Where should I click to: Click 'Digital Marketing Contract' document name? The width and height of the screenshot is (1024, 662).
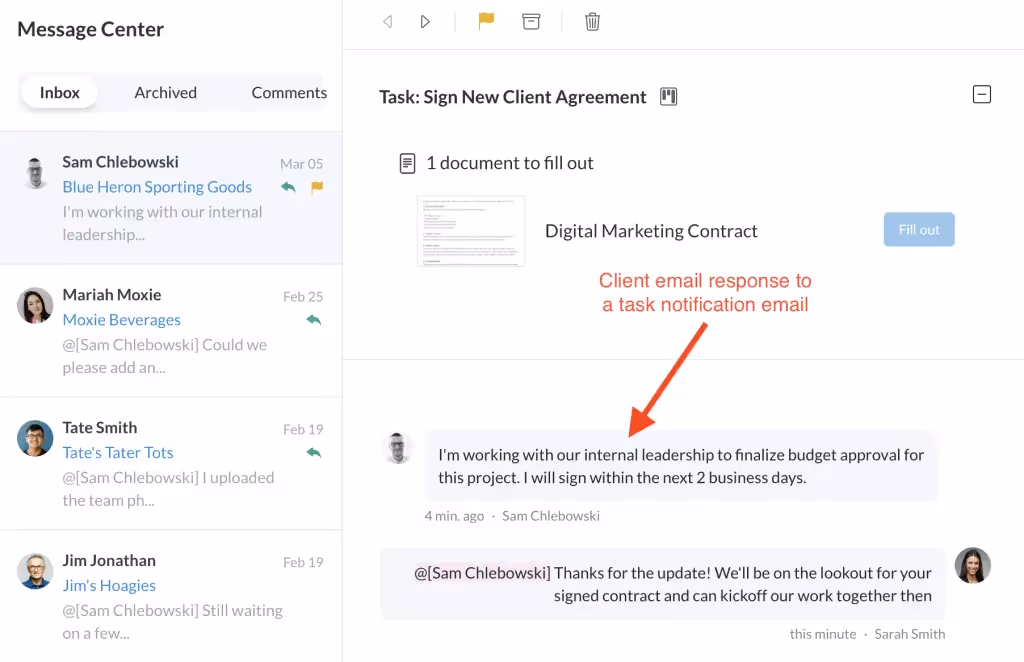651,231
